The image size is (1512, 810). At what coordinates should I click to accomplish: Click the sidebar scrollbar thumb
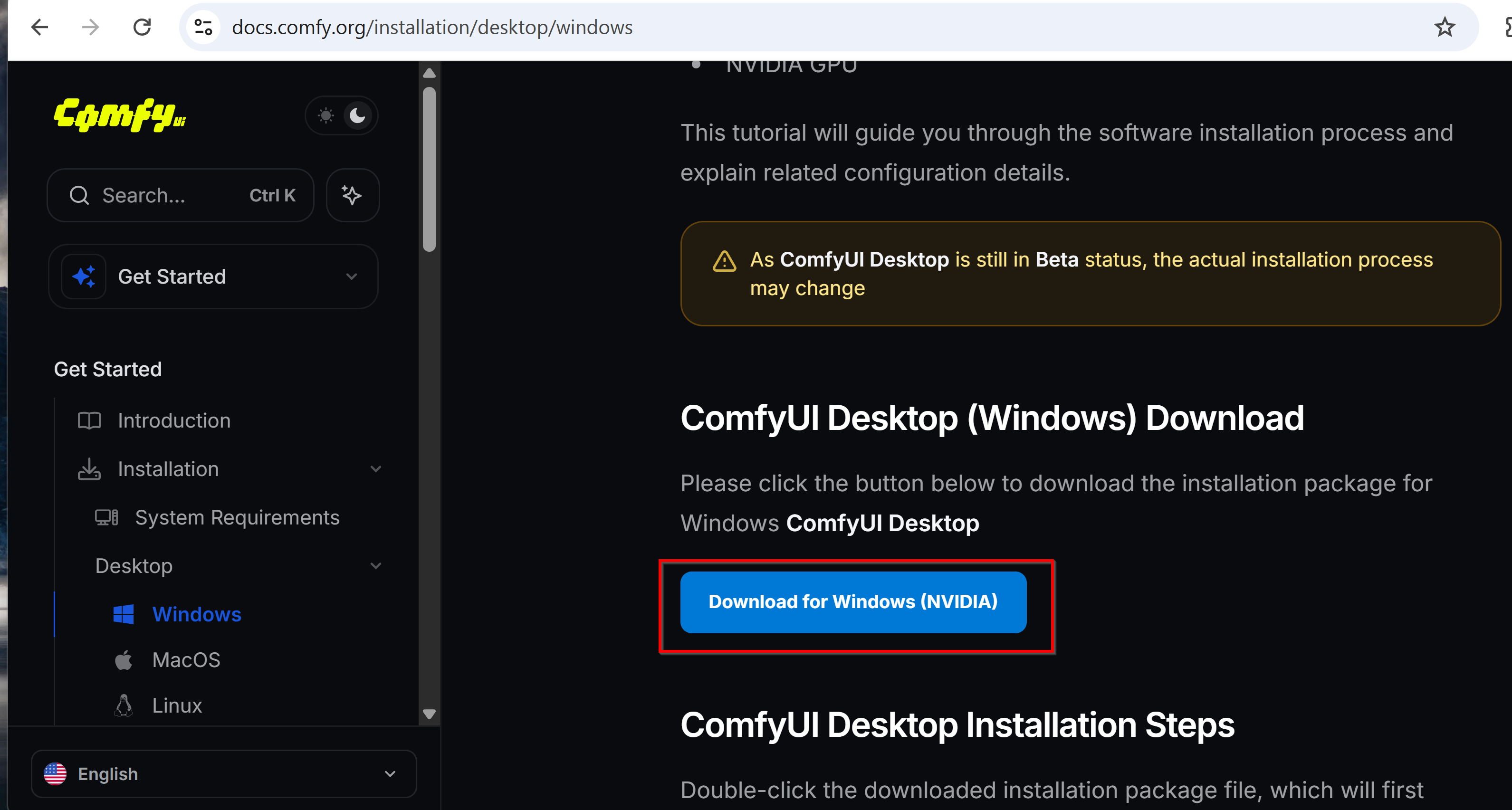429,169
